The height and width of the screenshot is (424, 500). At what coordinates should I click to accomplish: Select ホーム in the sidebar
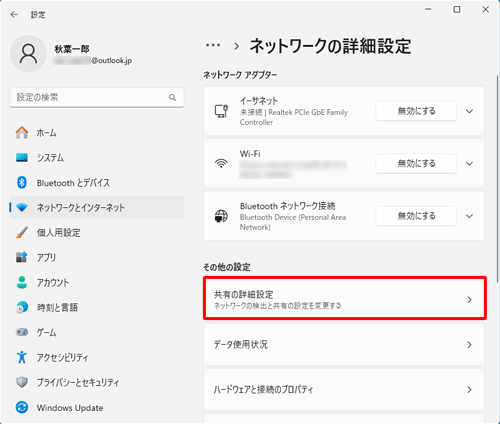(97, 133)
